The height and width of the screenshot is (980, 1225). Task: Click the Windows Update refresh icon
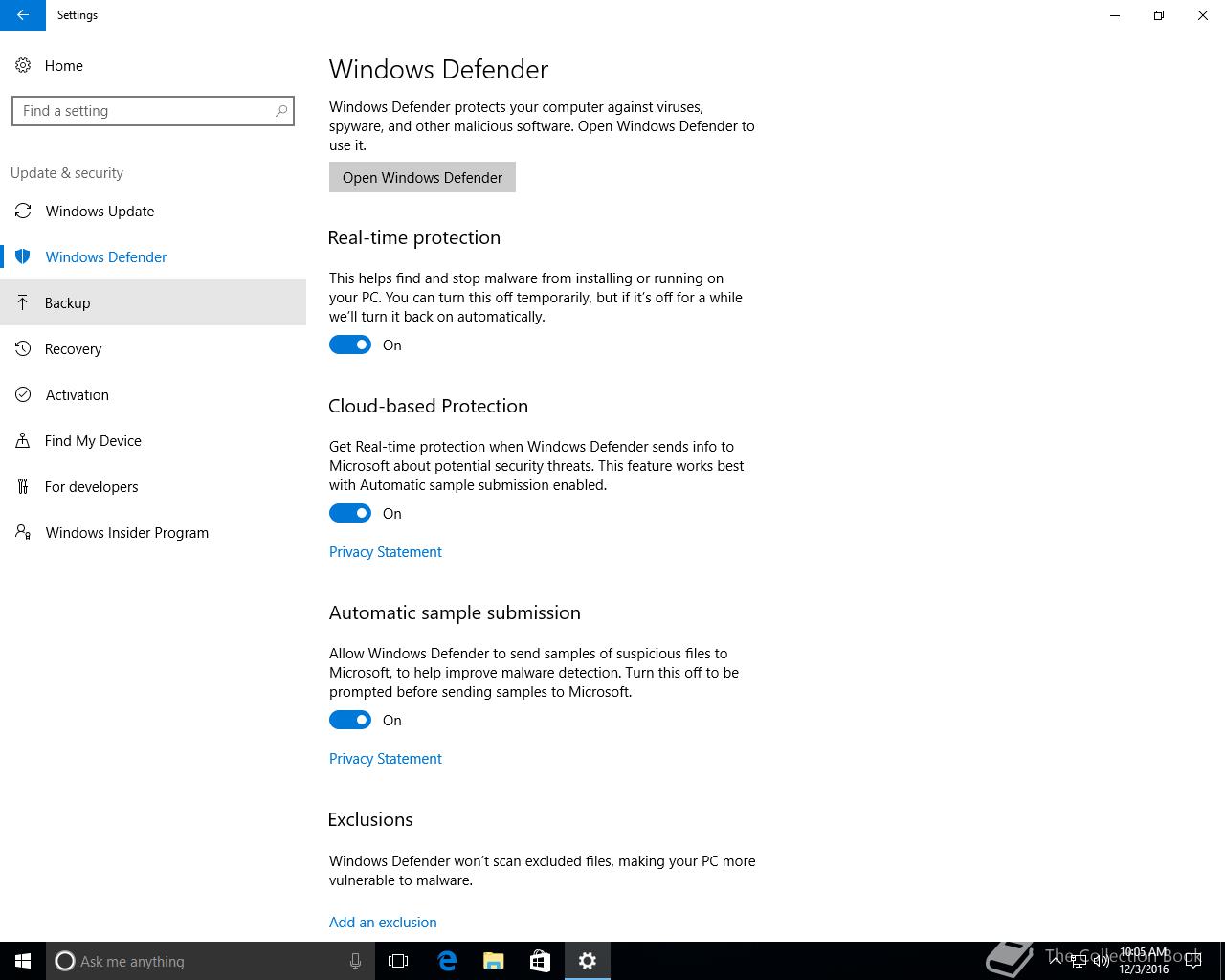tap(24, 211)
